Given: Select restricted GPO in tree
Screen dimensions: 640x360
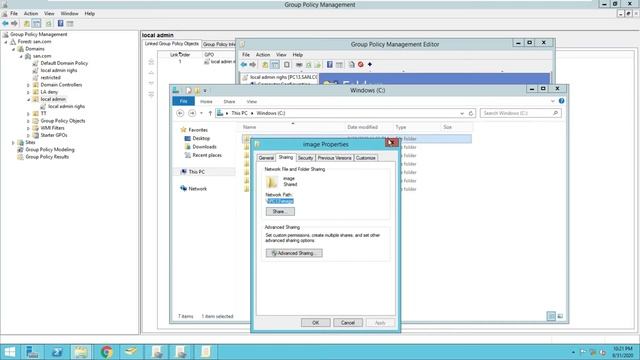Looking at the screenshot, I should pos(50,78).
